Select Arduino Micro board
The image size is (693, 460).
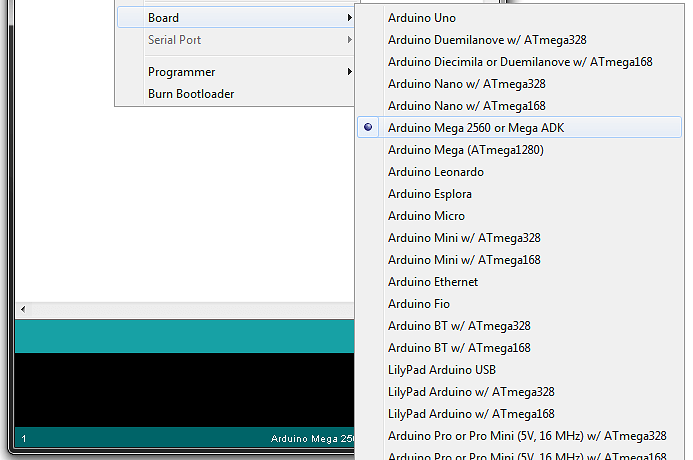tap(519, 216)
